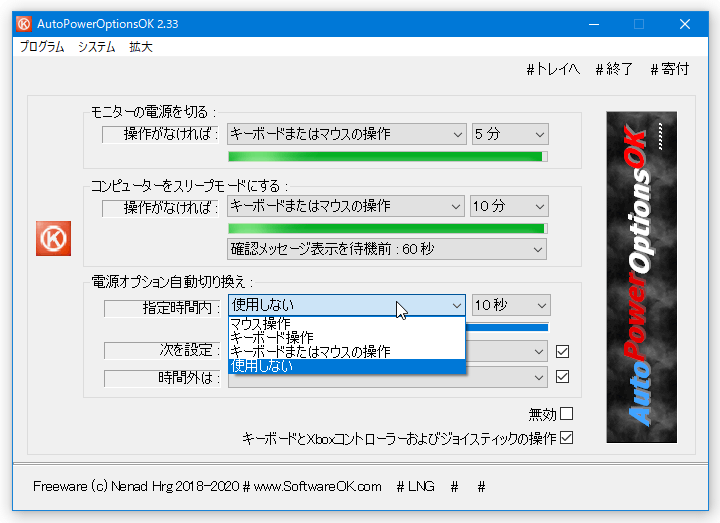
Task: Toggle the 次を設定 row checkbox
Action: coord(562,352)
